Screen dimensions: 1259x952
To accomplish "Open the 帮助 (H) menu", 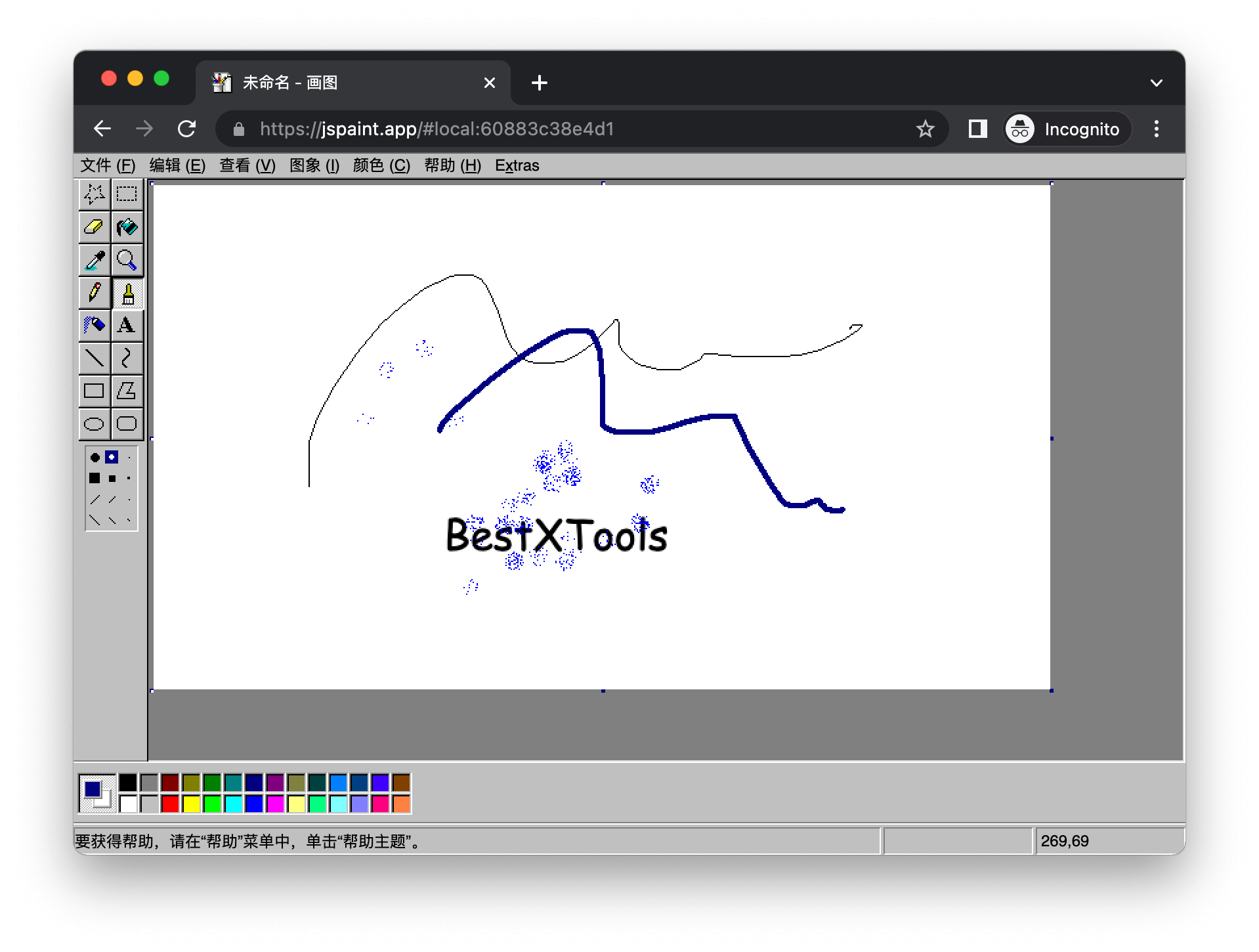I will 452,165.
